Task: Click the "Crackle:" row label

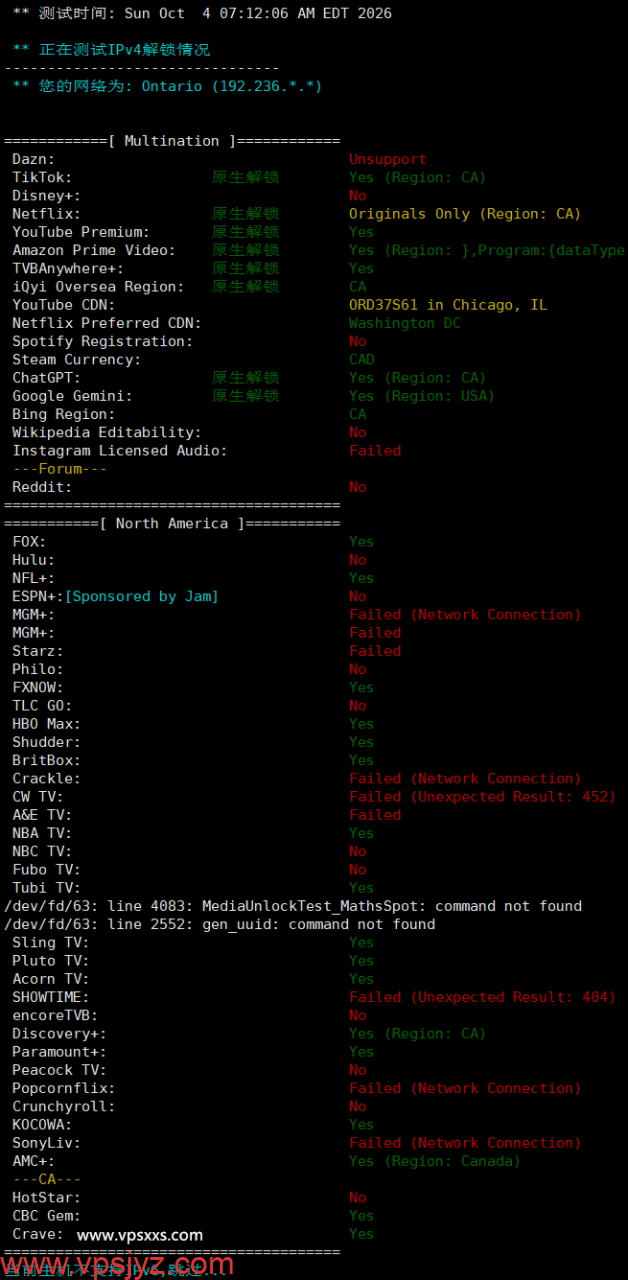Action: [46, 778]
